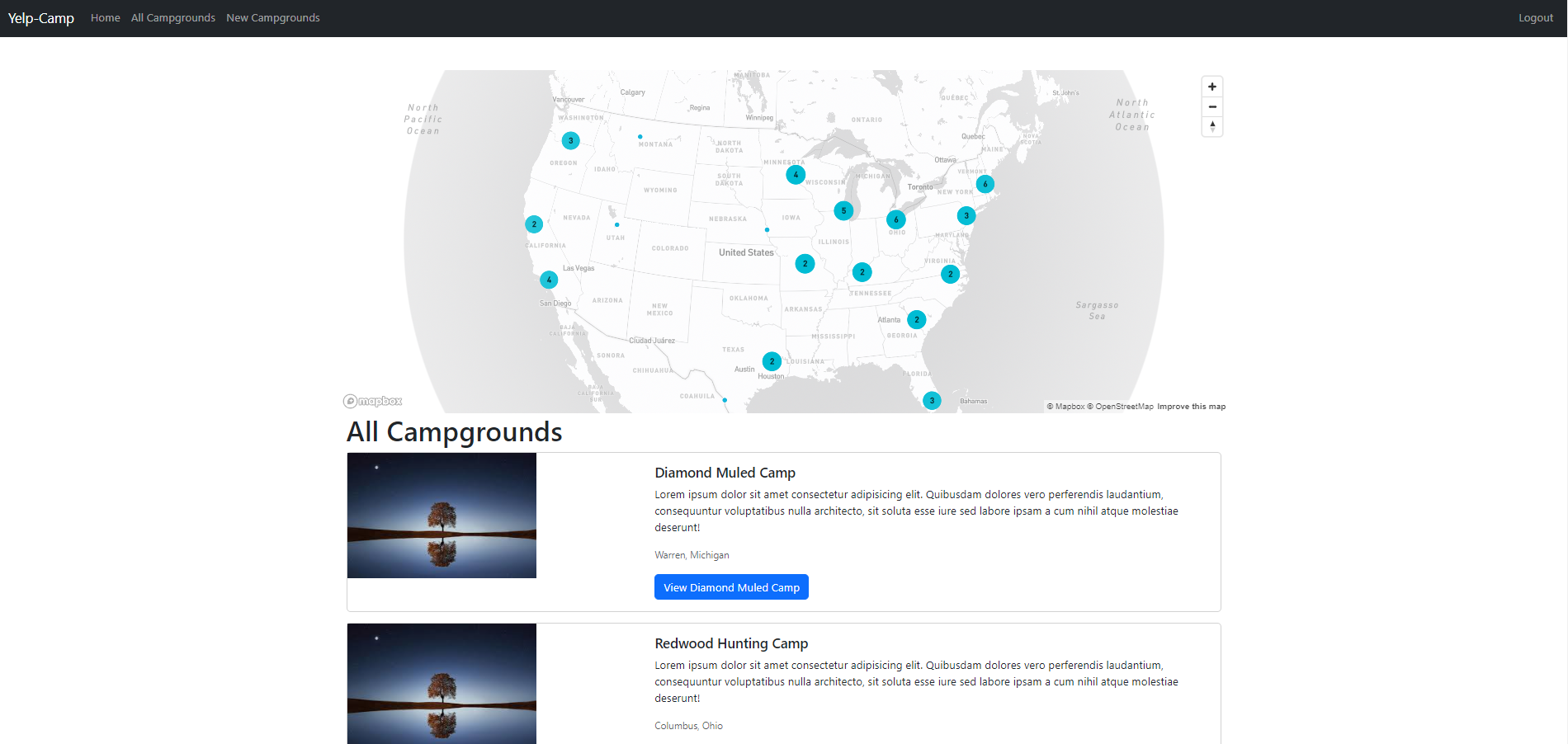Screen dimensions: 1568x744
Task: Click the cluster marker 2 near Nevada
Action: [x=534, y=224]
